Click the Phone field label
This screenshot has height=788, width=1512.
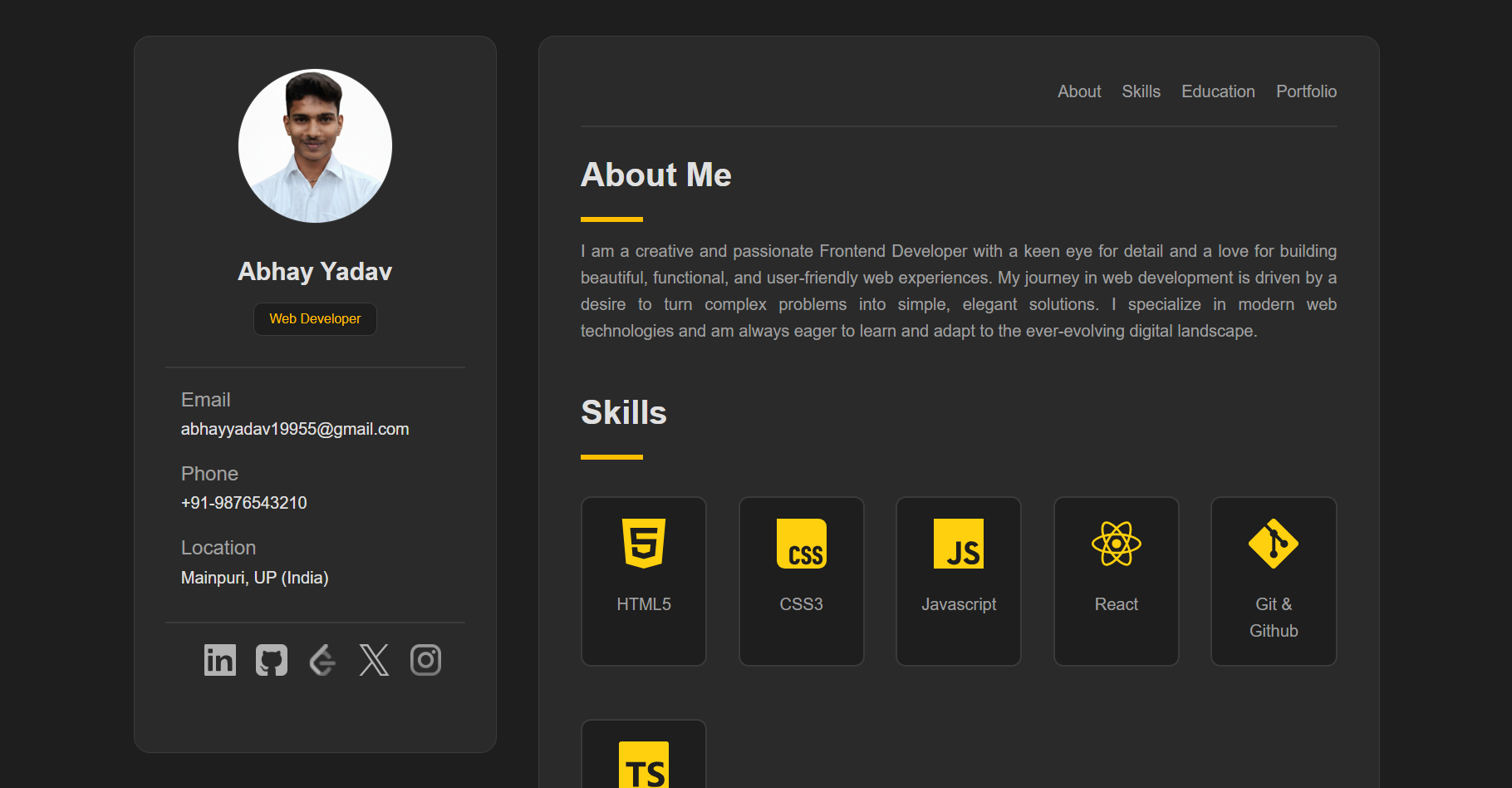[x=209, y=474]
